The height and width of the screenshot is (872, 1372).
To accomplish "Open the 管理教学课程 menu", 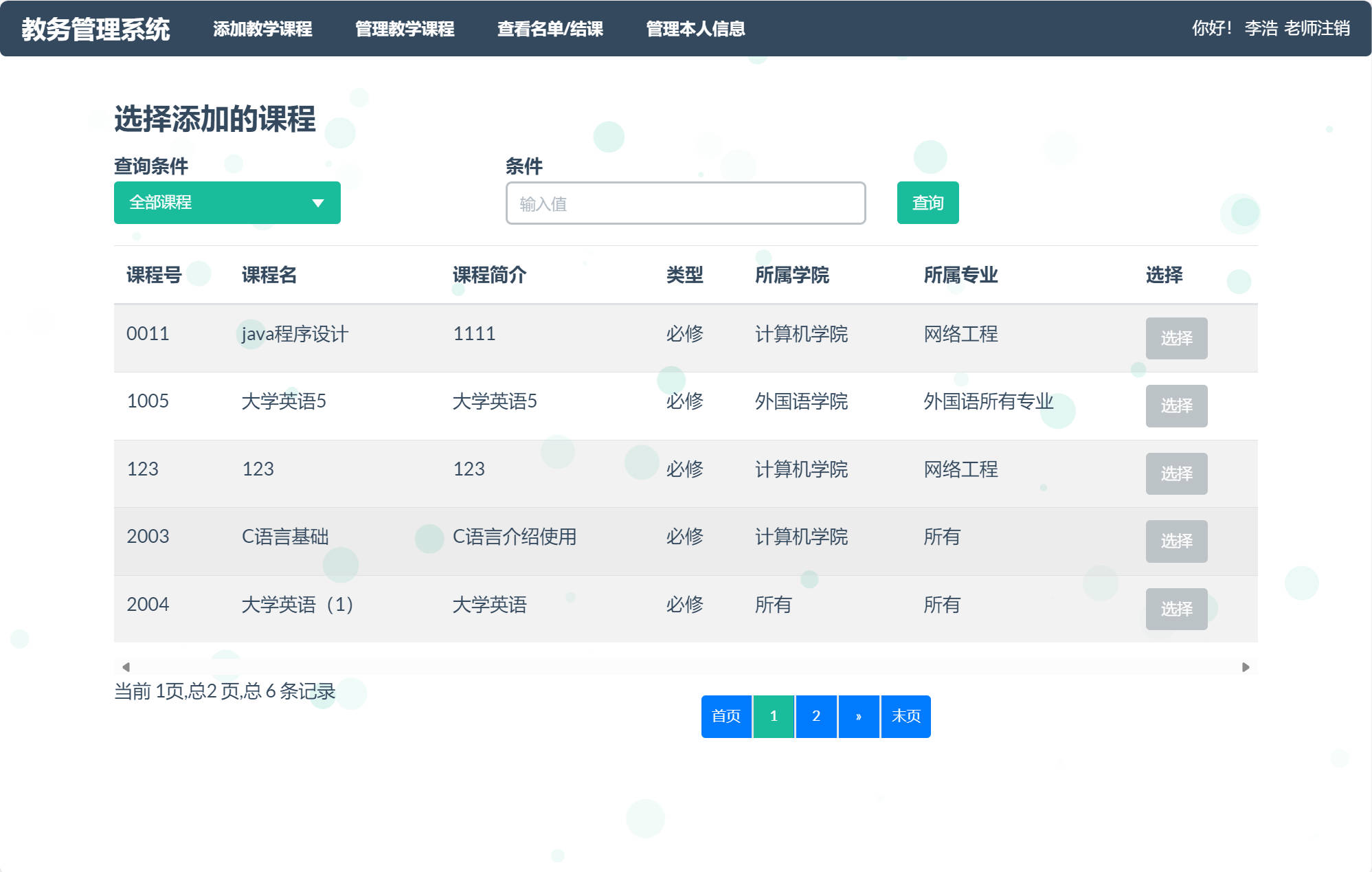I will pos(404,30).
